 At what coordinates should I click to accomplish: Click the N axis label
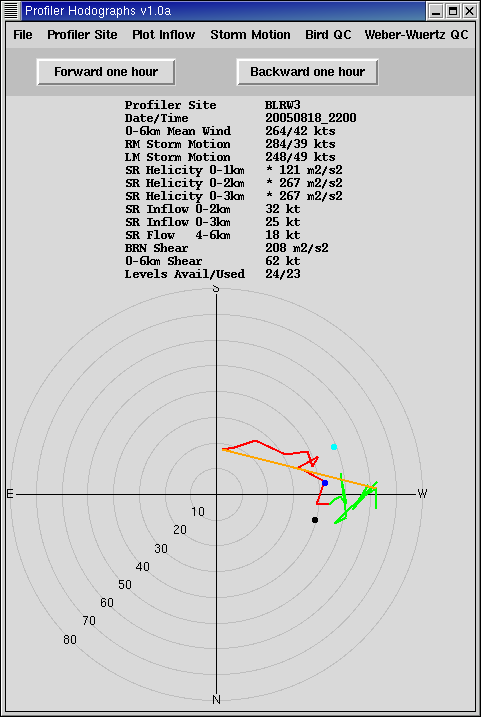(x=217, y=700)
